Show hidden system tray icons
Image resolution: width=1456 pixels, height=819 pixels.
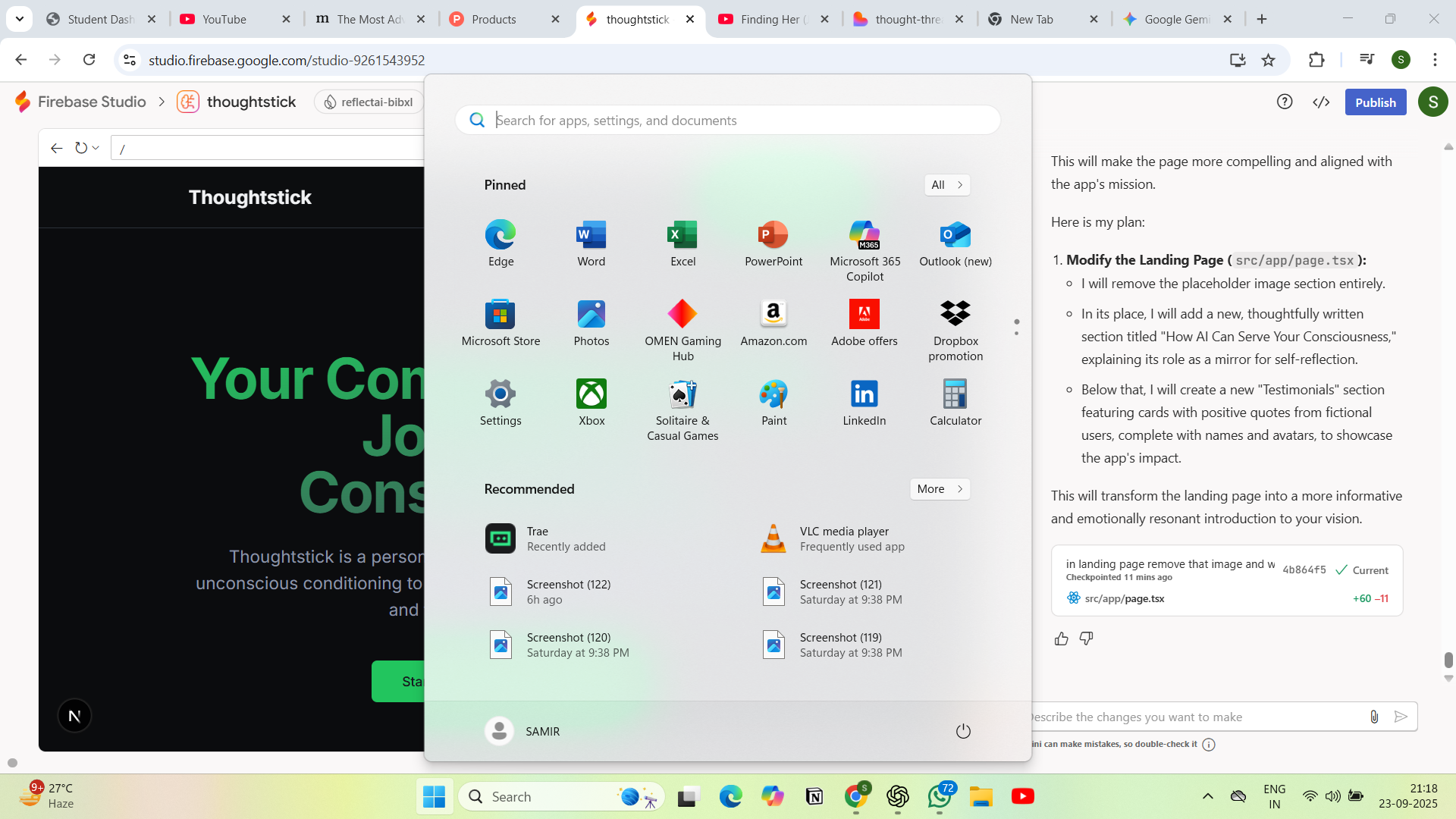(1208, 796)
